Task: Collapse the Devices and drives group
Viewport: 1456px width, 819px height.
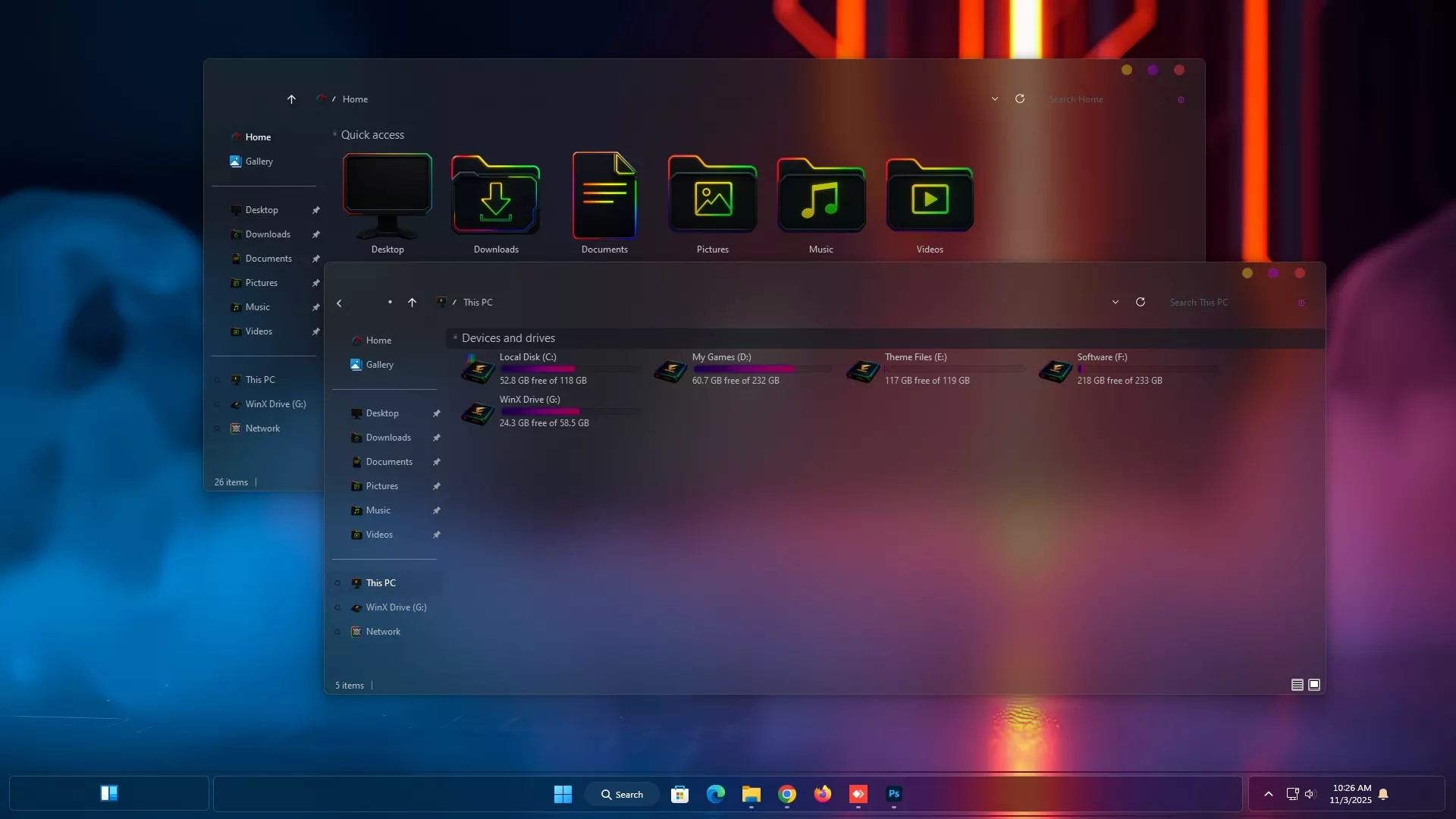Action: 455,337
